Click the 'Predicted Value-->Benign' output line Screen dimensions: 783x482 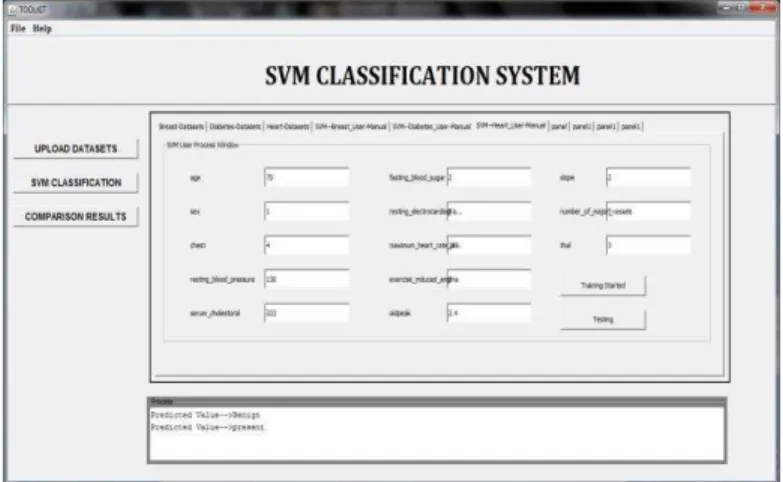205,415
